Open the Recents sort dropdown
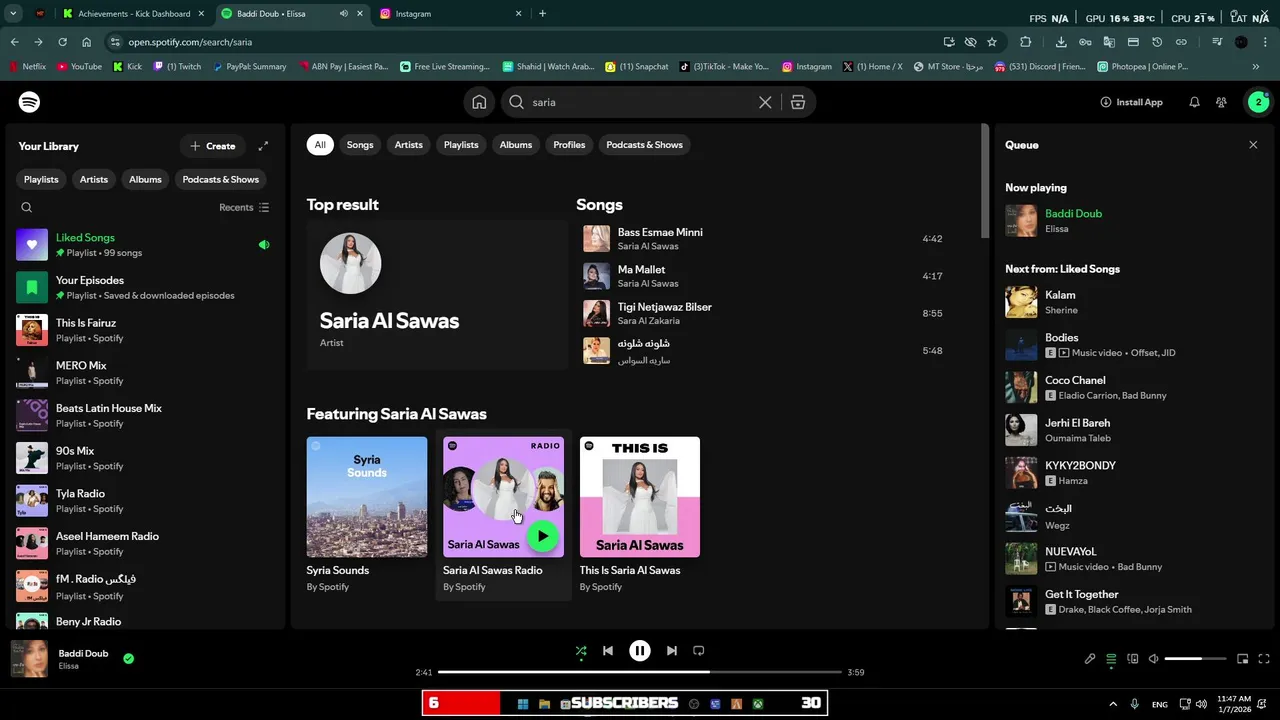1280x720 pixels. (x=244, y=207)
